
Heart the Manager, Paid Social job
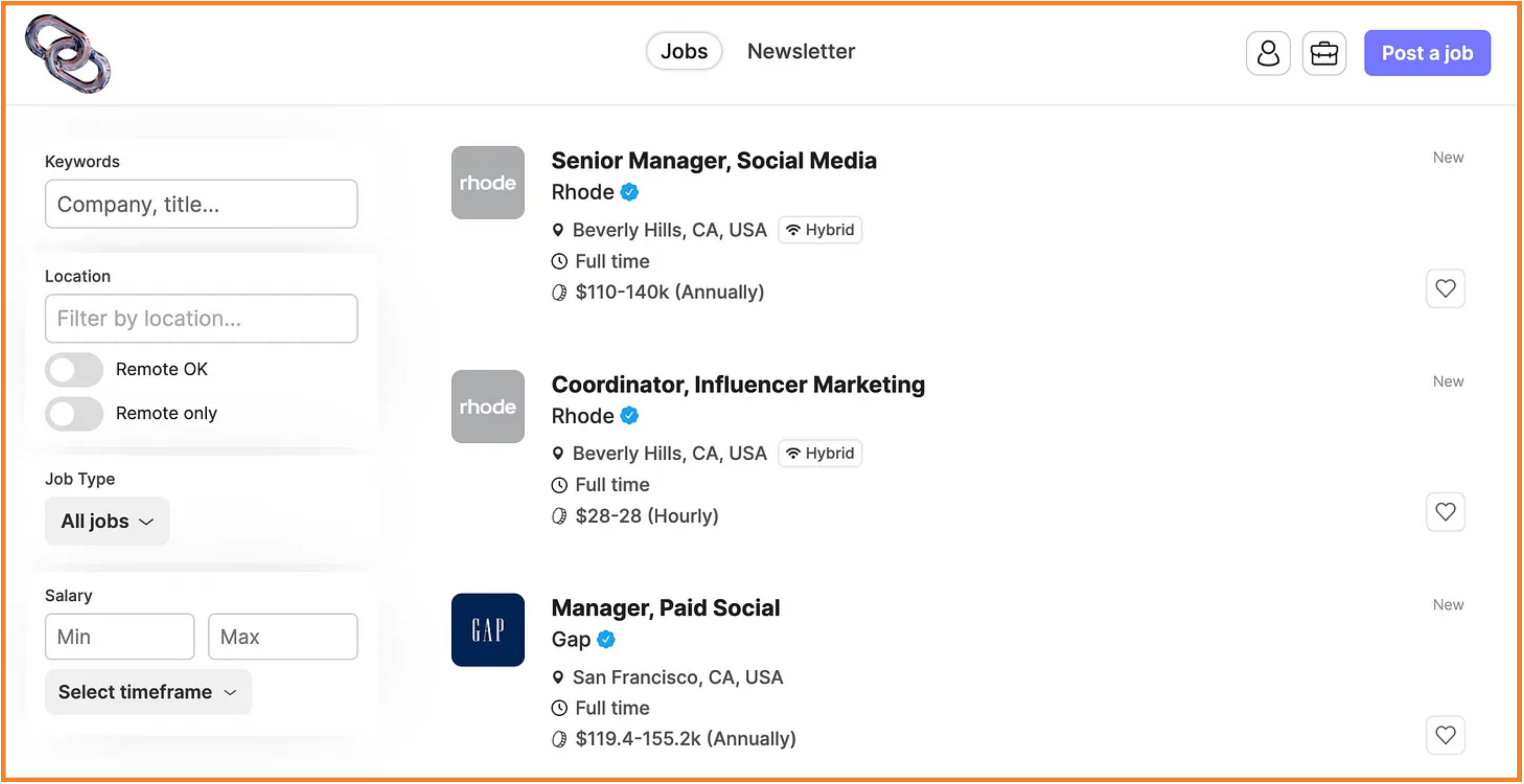[1445, 735]
